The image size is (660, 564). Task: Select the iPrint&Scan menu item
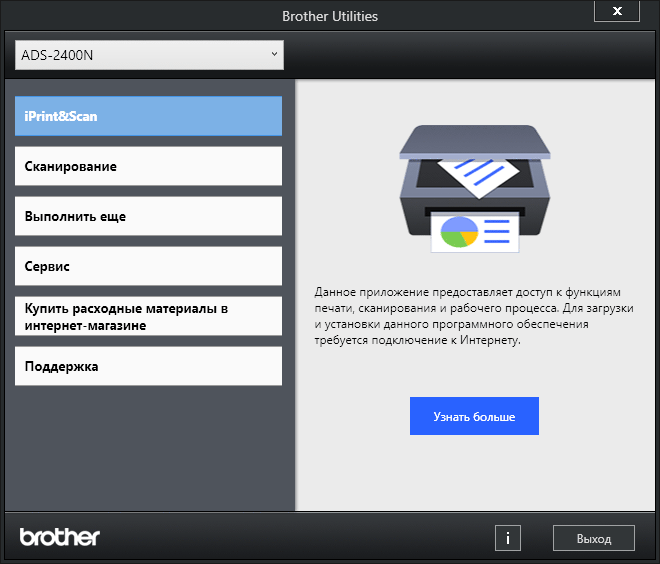[x=149, y=116]
